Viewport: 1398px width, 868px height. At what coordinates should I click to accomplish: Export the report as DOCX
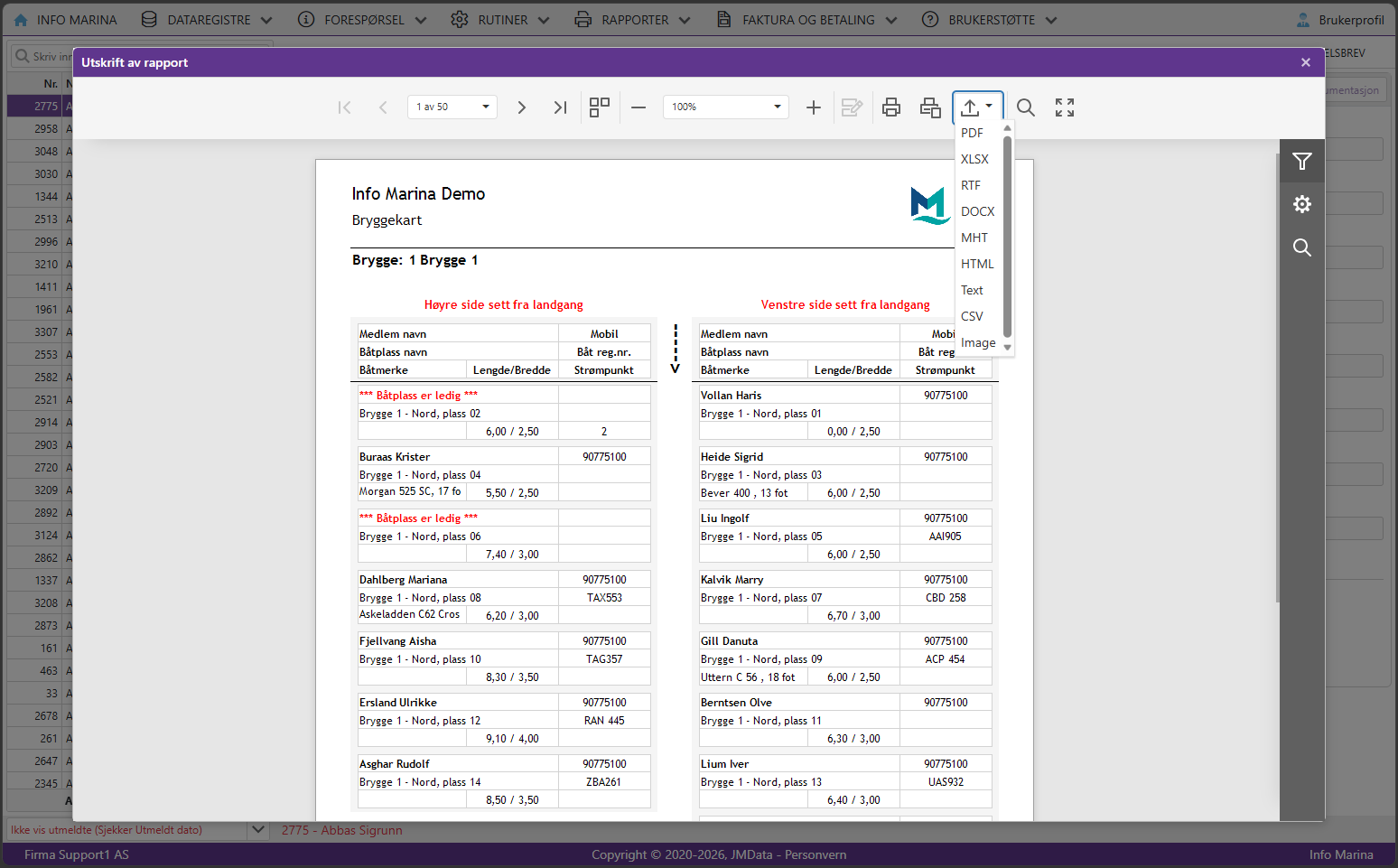[x=979, y=211]
